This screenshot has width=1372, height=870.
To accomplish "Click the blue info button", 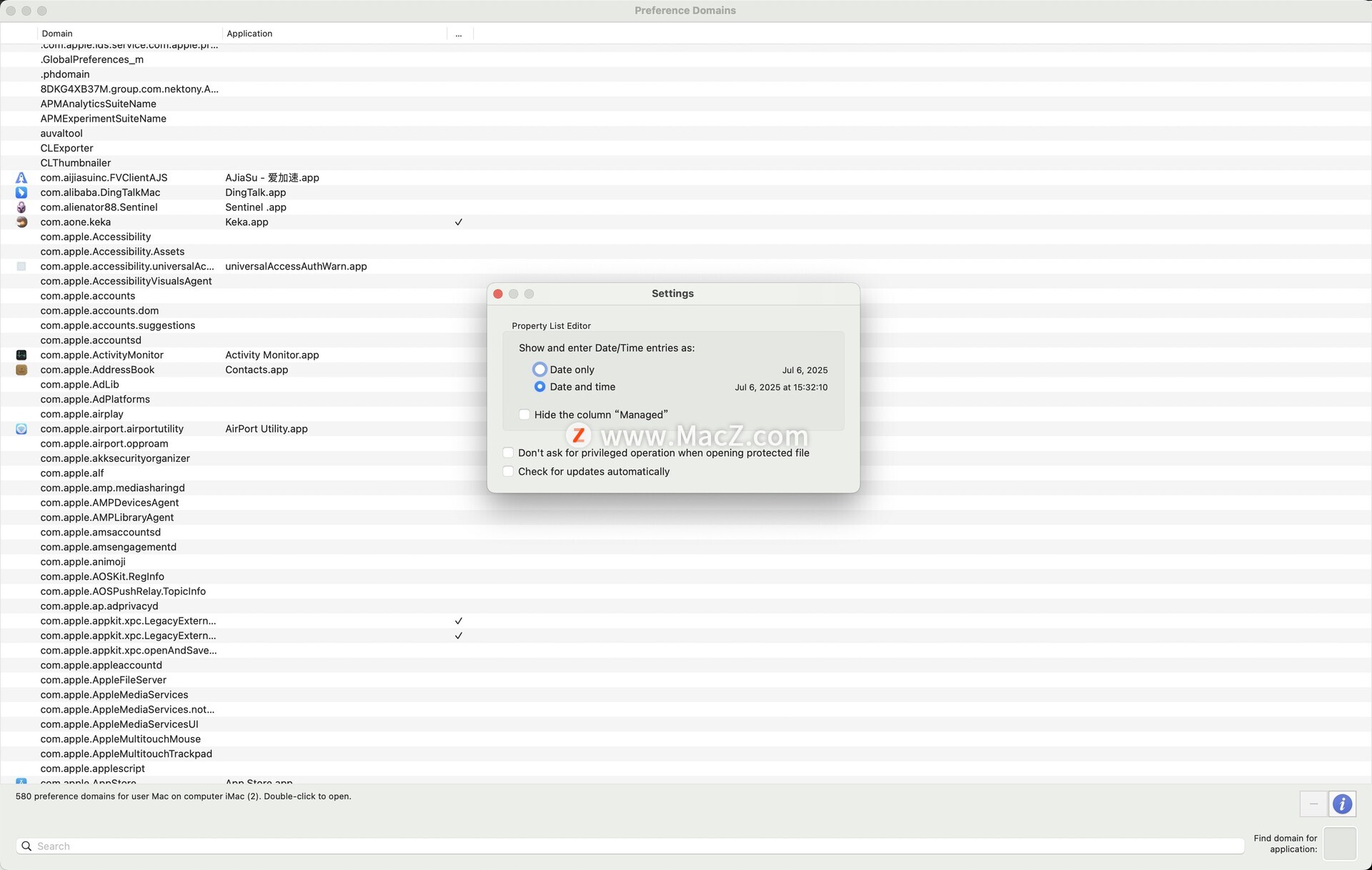I will (1342, 804).
